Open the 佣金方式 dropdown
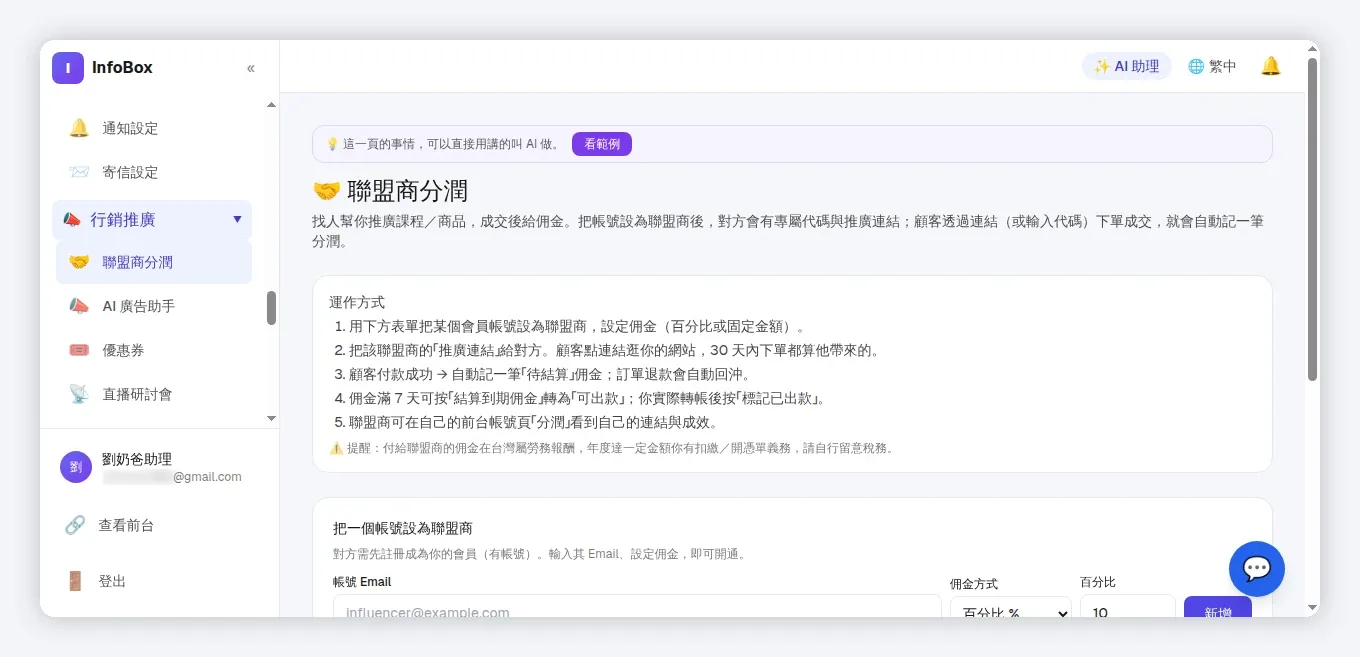The width and height of the screenshot is (1360, 657). click(1010, 607)
